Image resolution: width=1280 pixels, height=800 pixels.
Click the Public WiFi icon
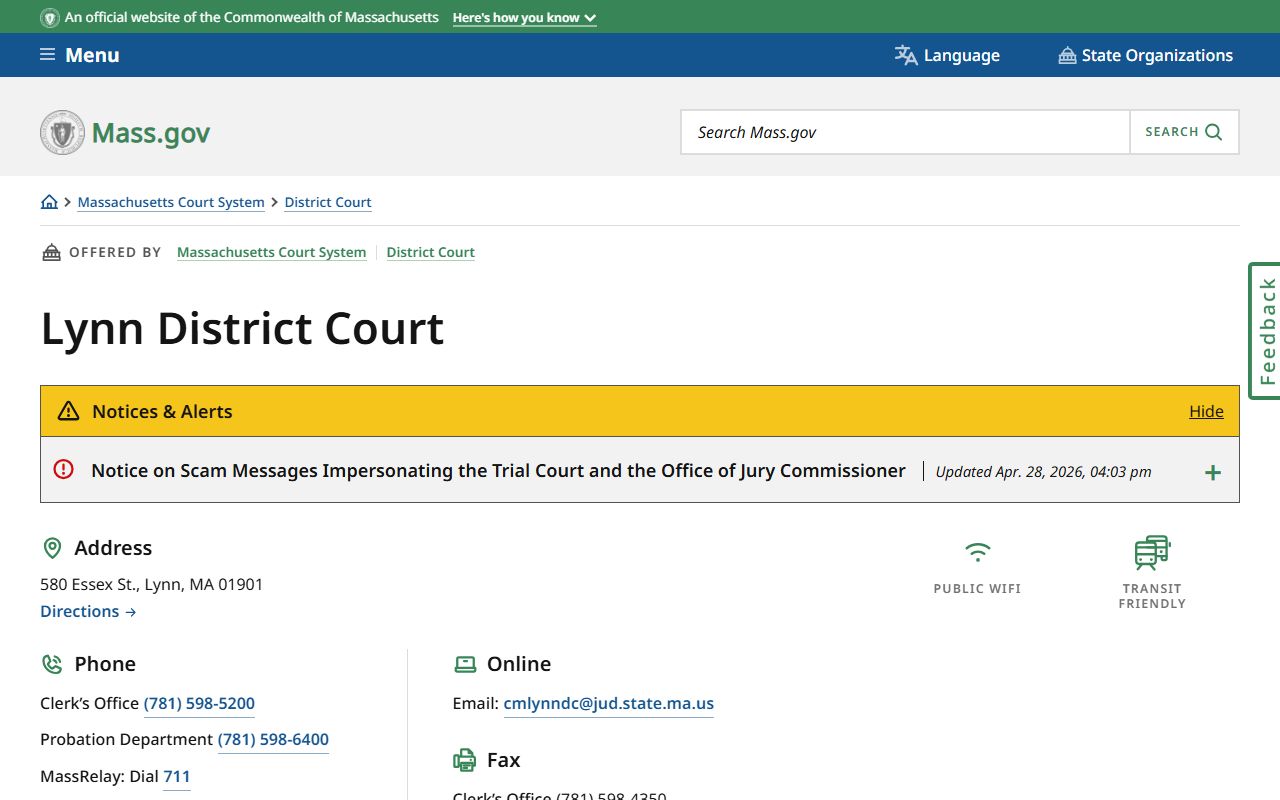(x=977, y=552)
